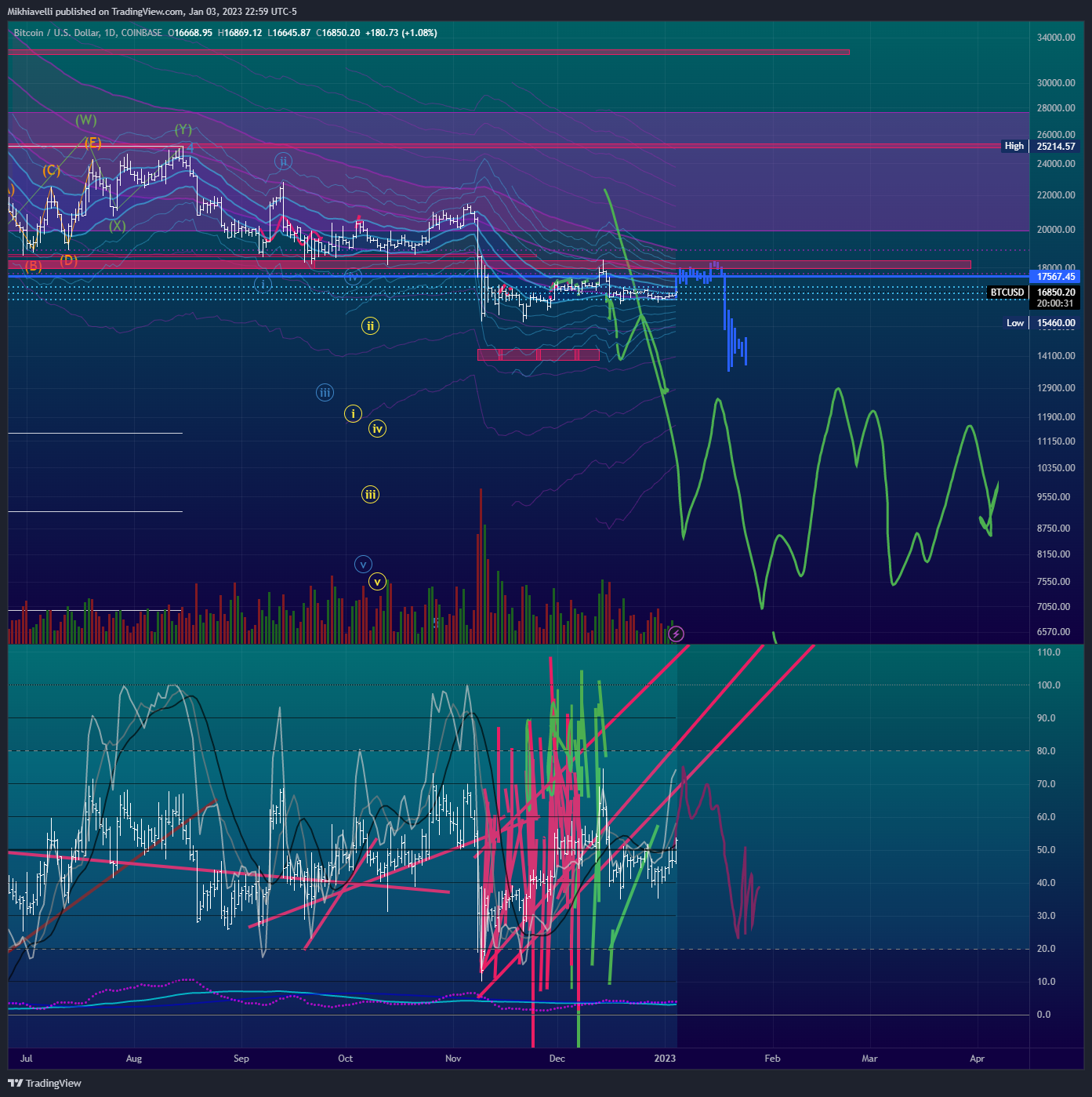
Task: Click the 50.0 indicator axis label
Action: tap(1046, 850)
